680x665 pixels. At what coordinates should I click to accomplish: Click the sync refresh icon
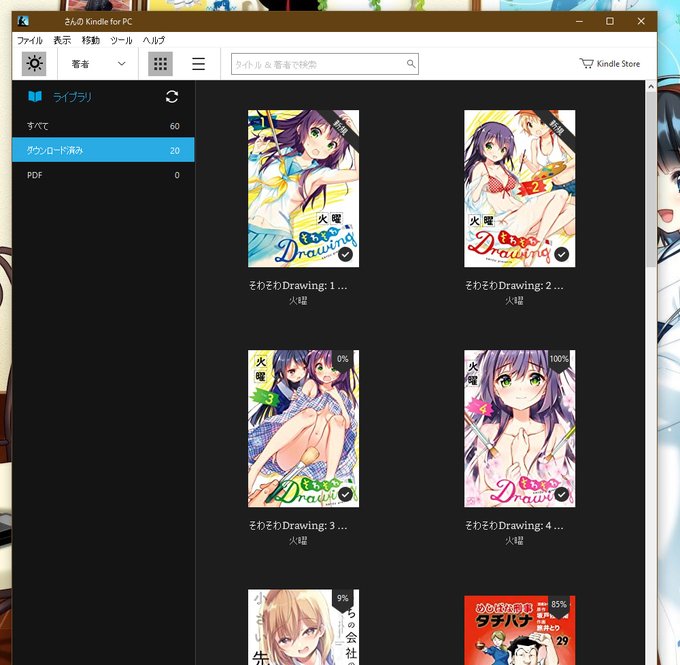(x=172, y=96)
